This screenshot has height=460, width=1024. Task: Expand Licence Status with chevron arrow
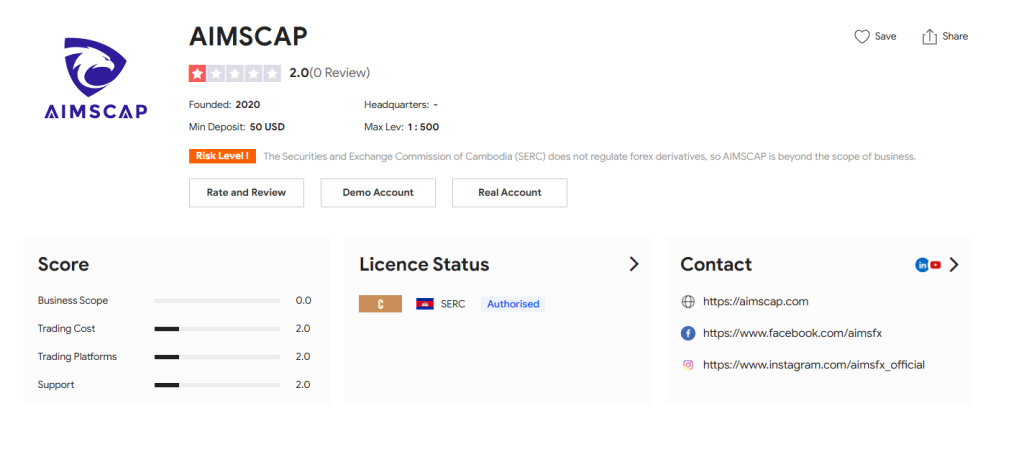tap(633, 264)
